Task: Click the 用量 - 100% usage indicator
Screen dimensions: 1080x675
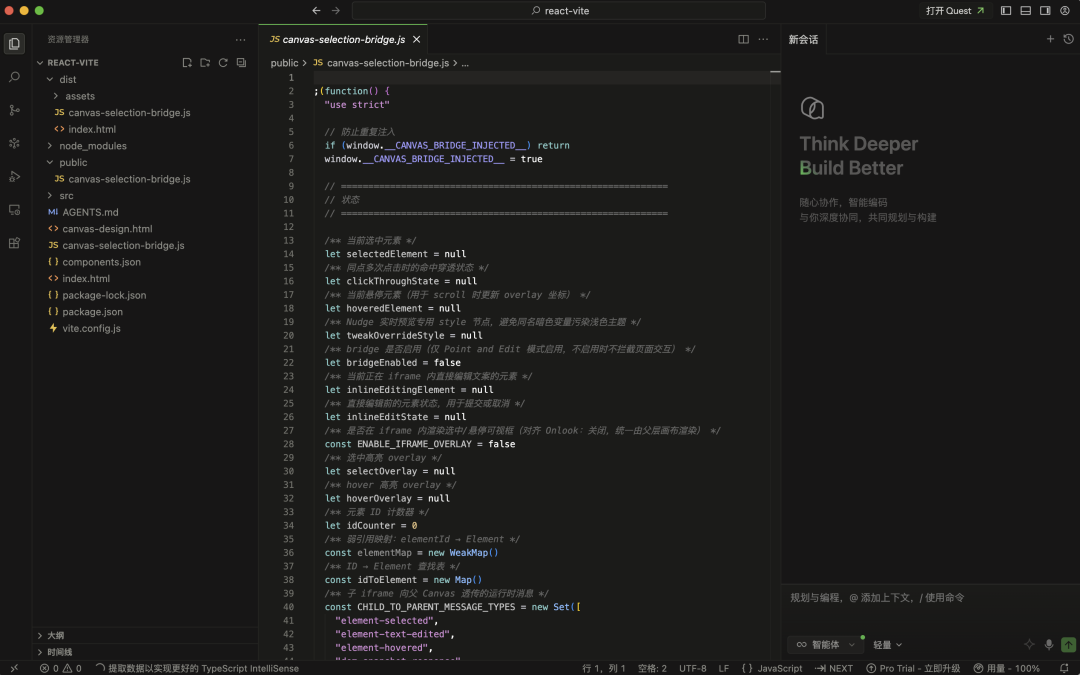Action: pyautogui.click(x=1006, y=668)
